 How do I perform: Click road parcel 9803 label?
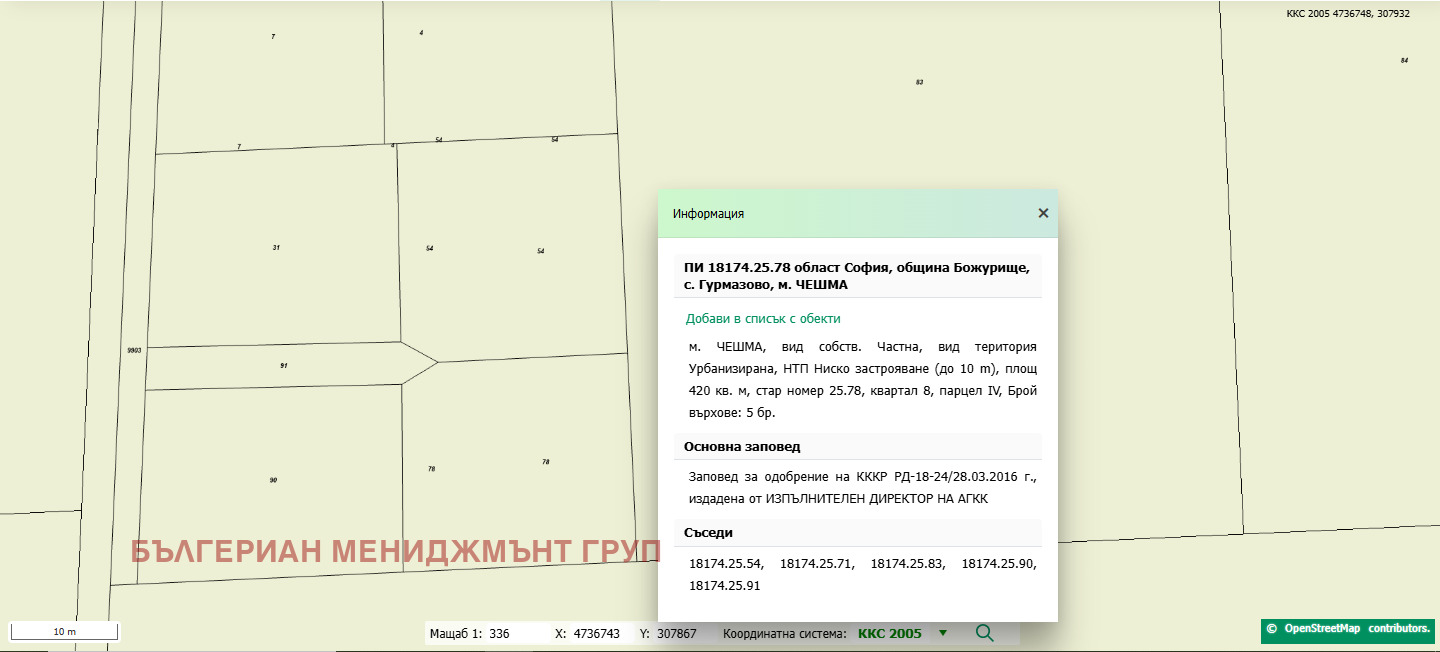point(134,350)
